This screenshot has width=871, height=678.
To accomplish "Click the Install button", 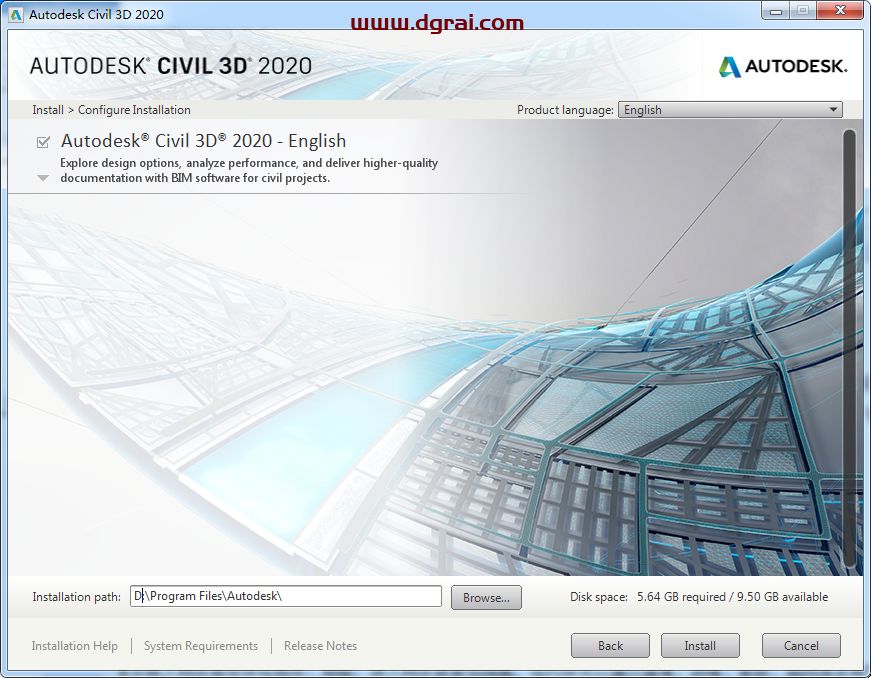I will click(x=700, y=645).
